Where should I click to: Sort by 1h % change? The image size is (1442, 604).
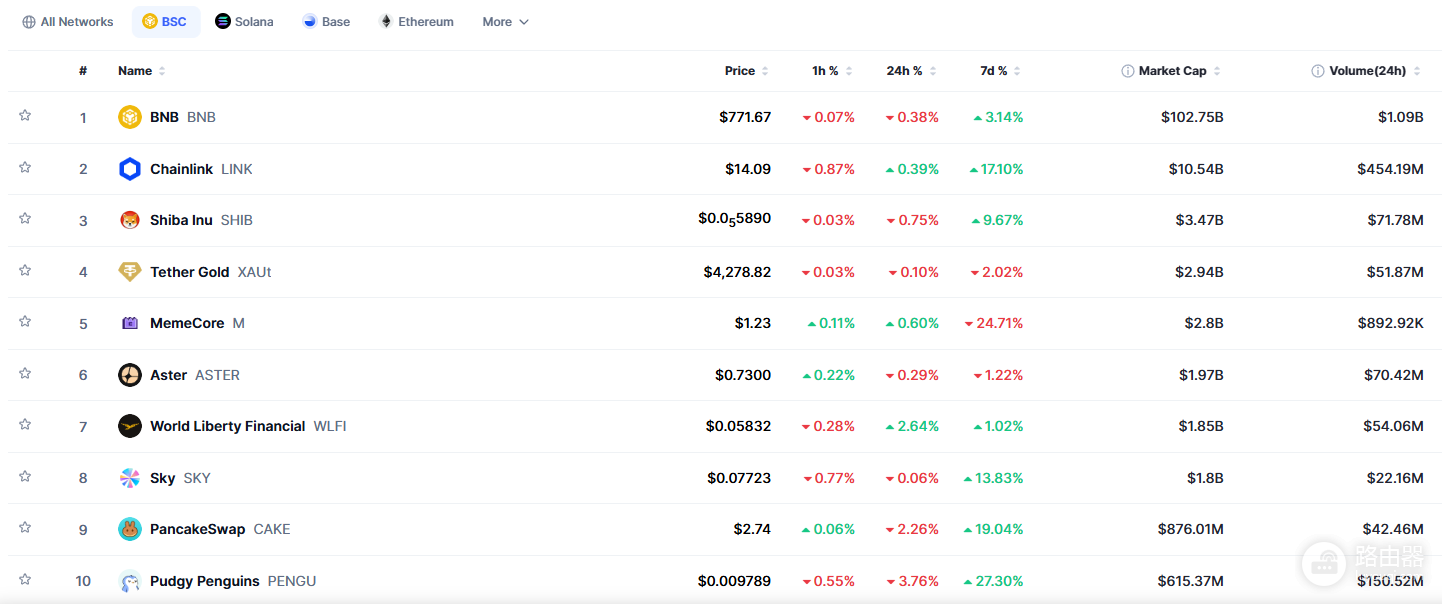tap(832, 71)
